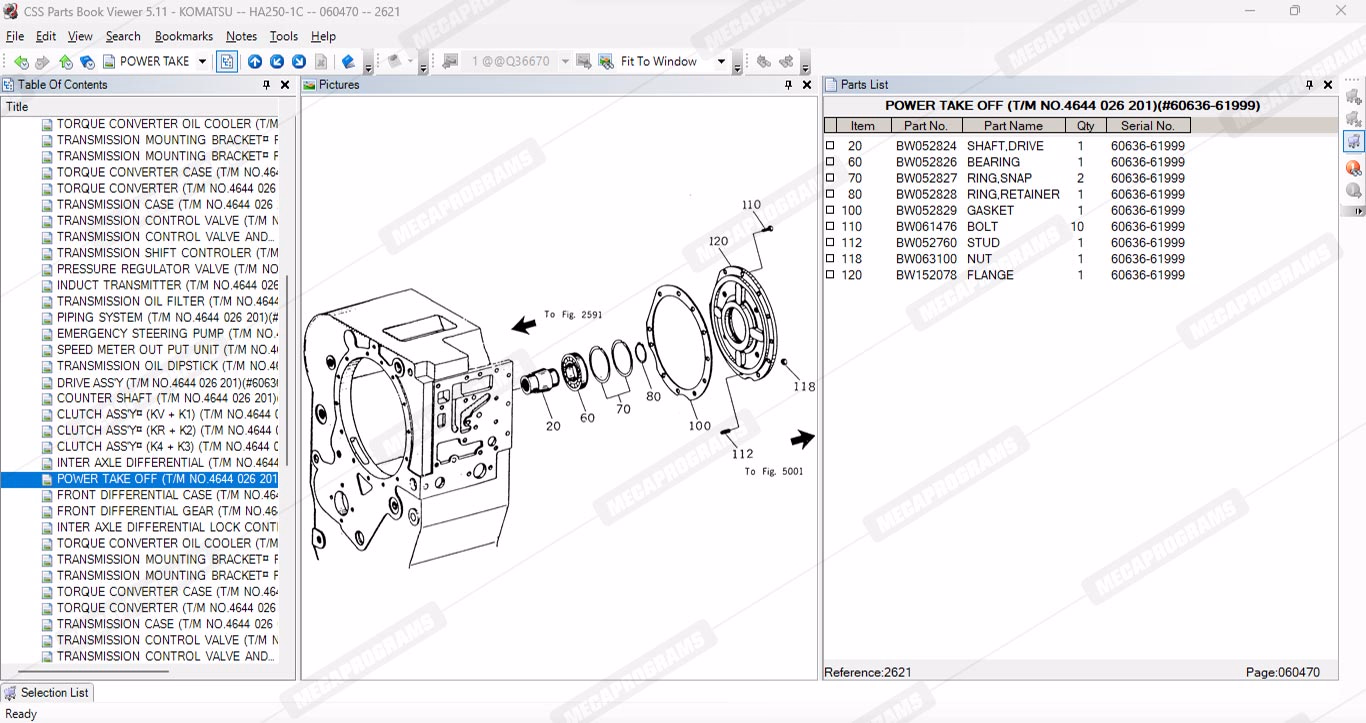Click the blue down-right arrow icon
Viewport: 1366px width, 723px height.
tap(299, 62)
